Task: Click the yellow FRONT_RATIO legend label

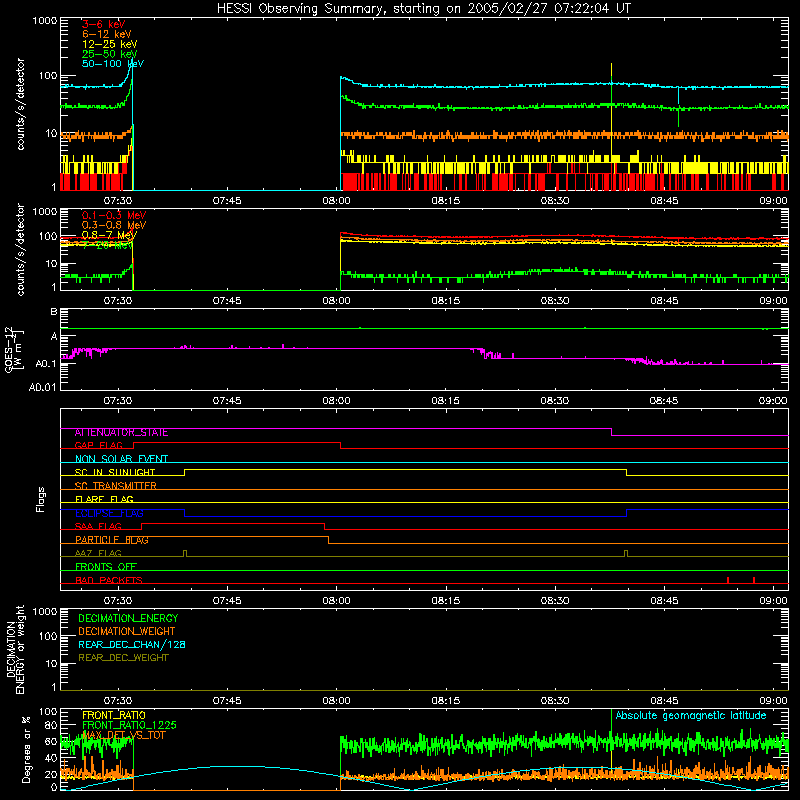Action: 114,715
